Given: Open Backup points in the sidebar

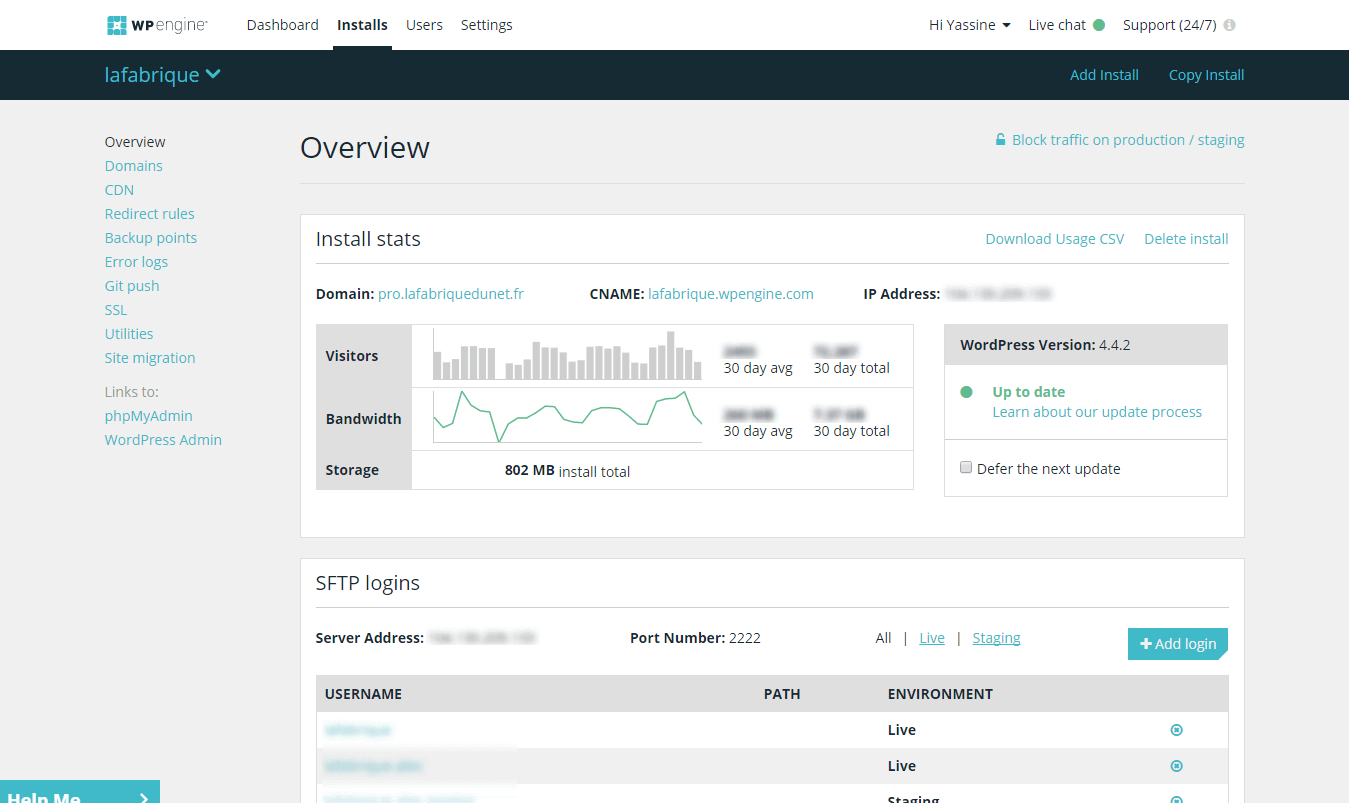Looking at the screenshot, I should (151, 238).
